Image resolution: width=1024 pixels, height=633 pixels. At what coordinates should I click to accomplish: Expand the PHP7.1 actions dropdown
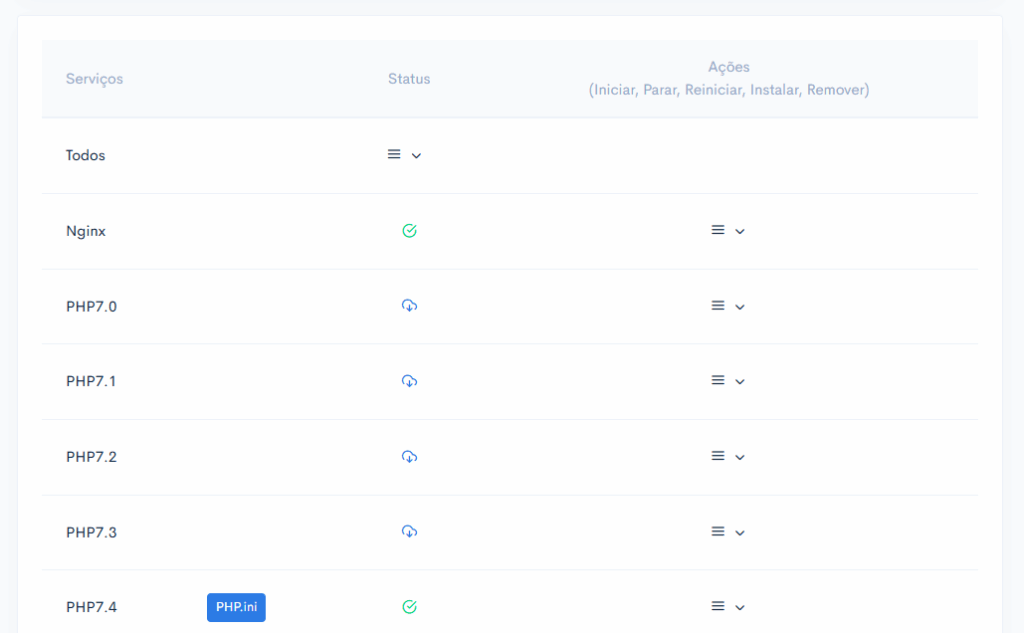click(x=728, y=381)
